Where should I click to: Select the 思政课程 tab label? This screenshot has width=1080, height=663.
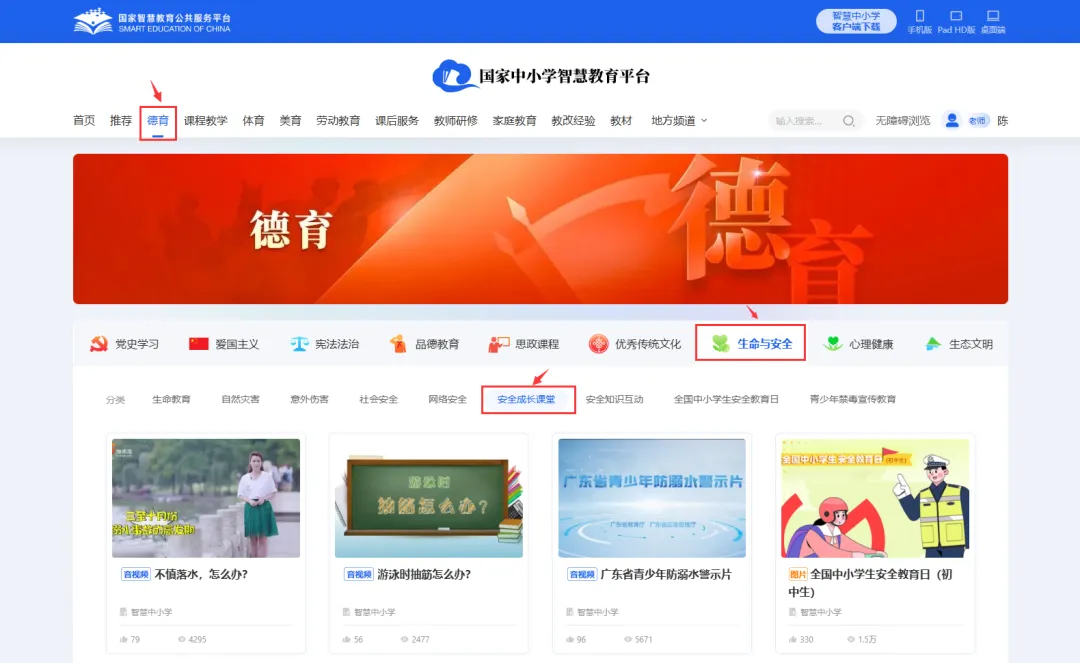coord(537,344)
